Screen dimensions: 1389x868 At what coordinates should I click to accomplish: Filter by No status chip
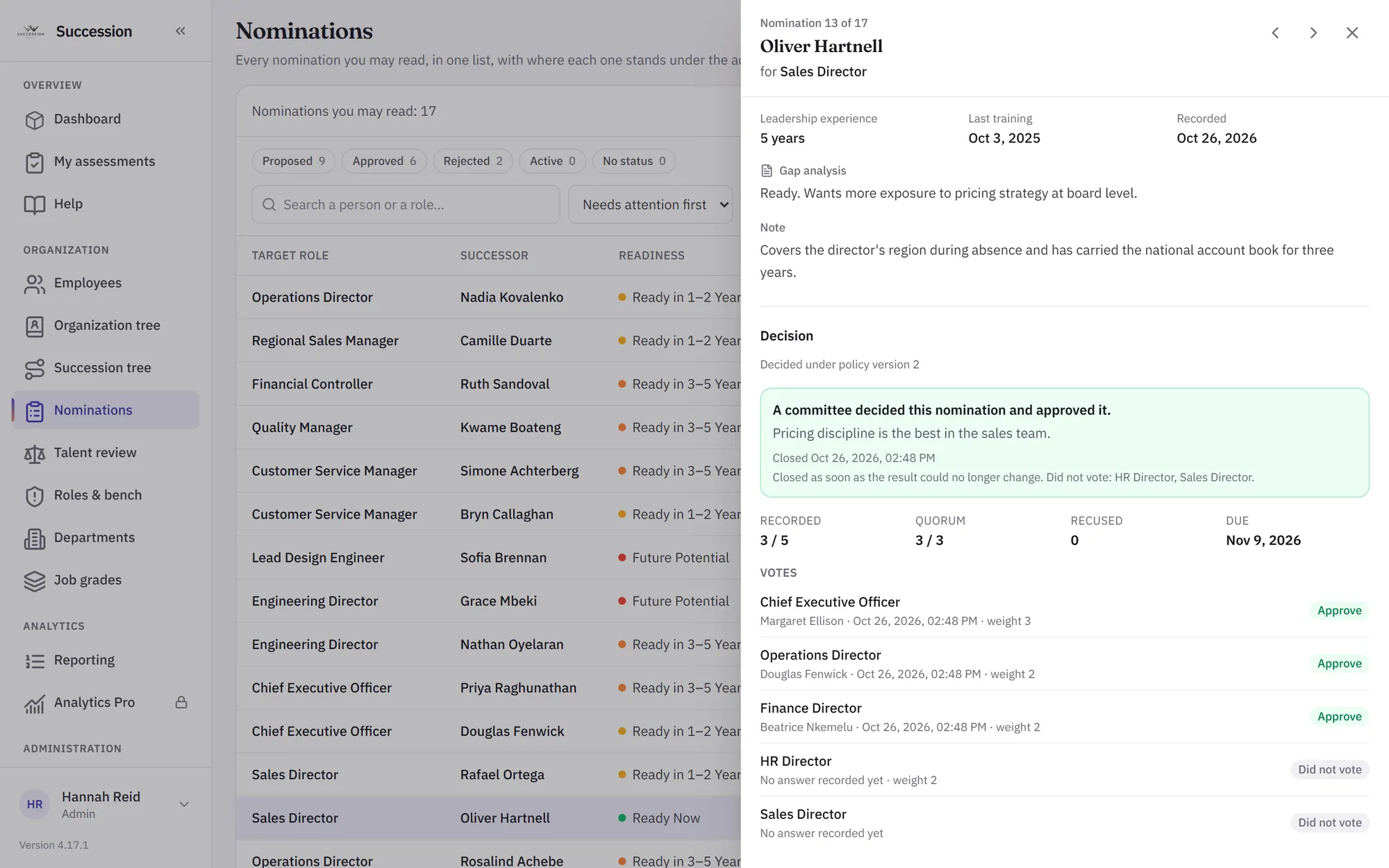(x=634, y=161)
